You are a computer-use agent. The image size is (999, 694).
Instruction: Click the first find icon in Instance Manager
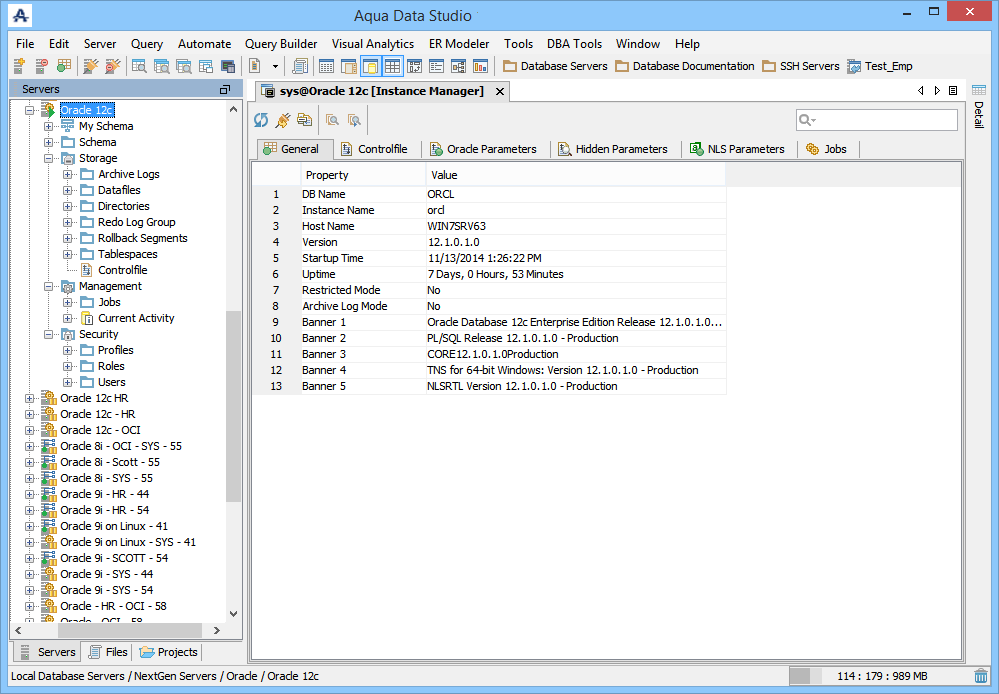point(332,119)
